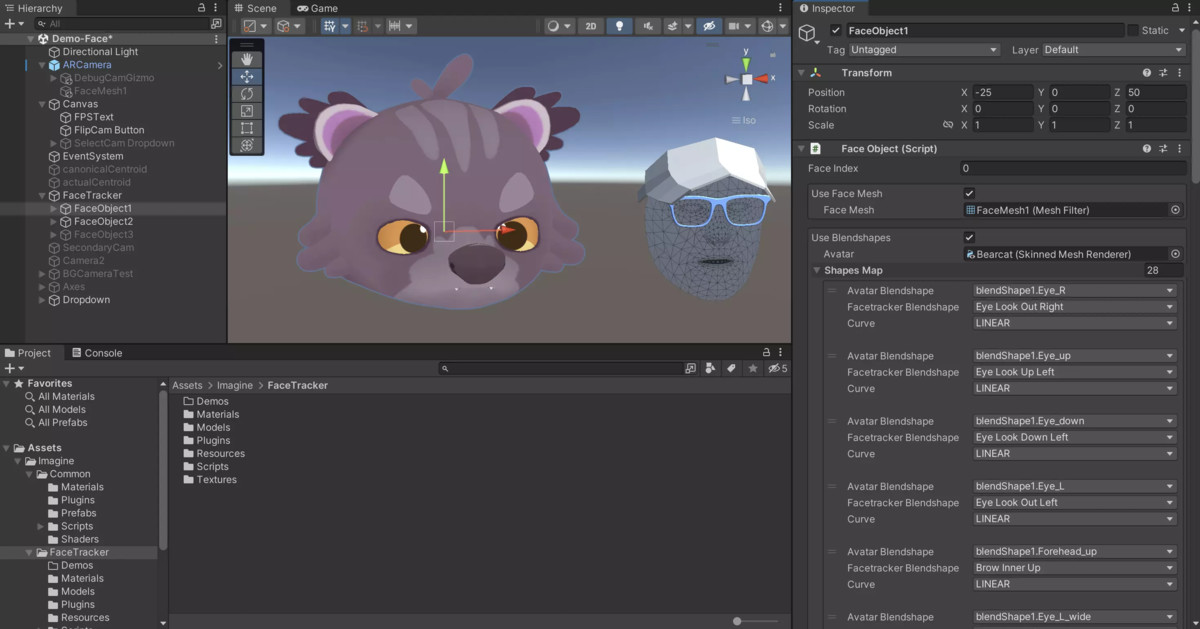Open the object picker for the Face Mesh field
Screen dimensions: 1200x629
(1175, 210)
